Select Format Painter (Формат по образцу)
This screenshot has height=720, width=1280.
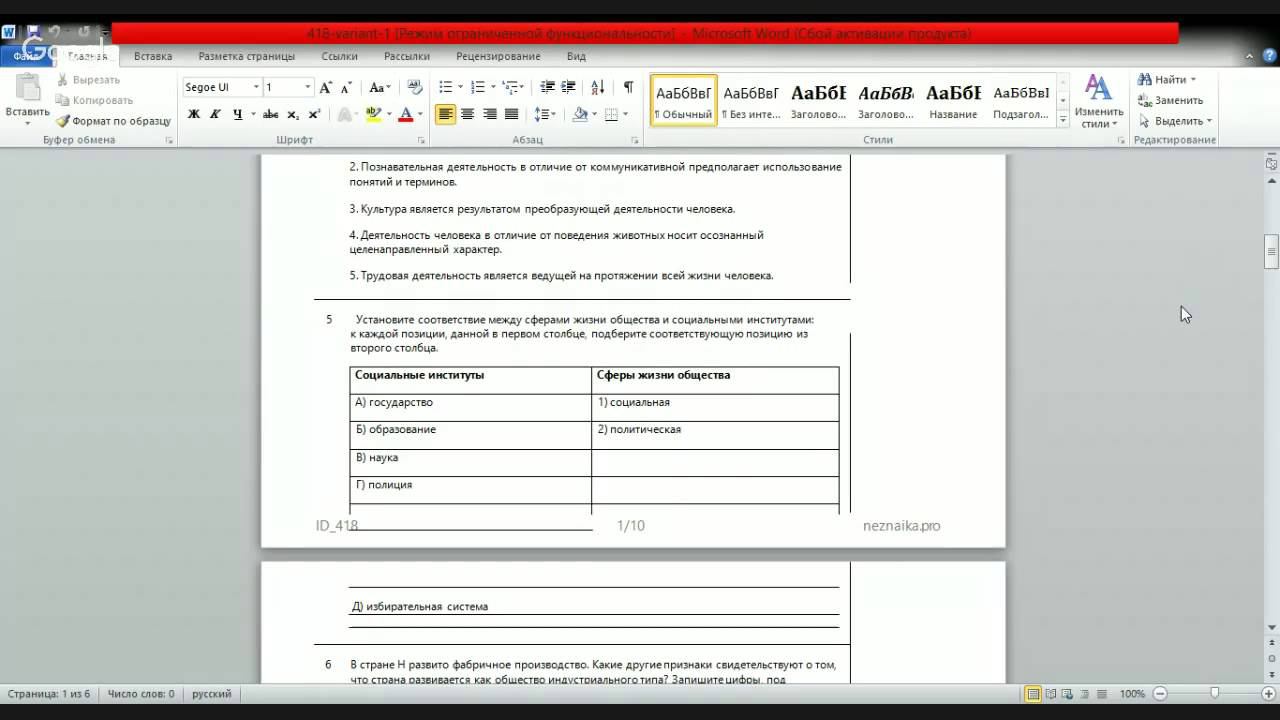(113, 121)
